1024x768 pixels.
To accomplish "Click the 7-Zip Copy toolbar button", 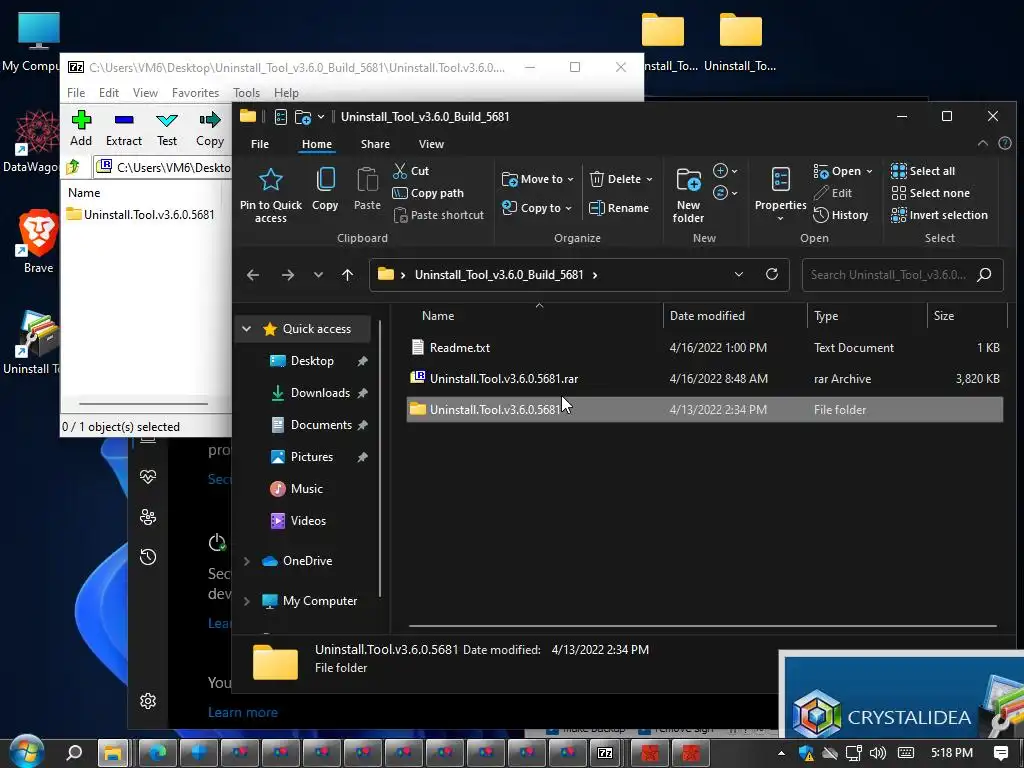I will 210,128.
